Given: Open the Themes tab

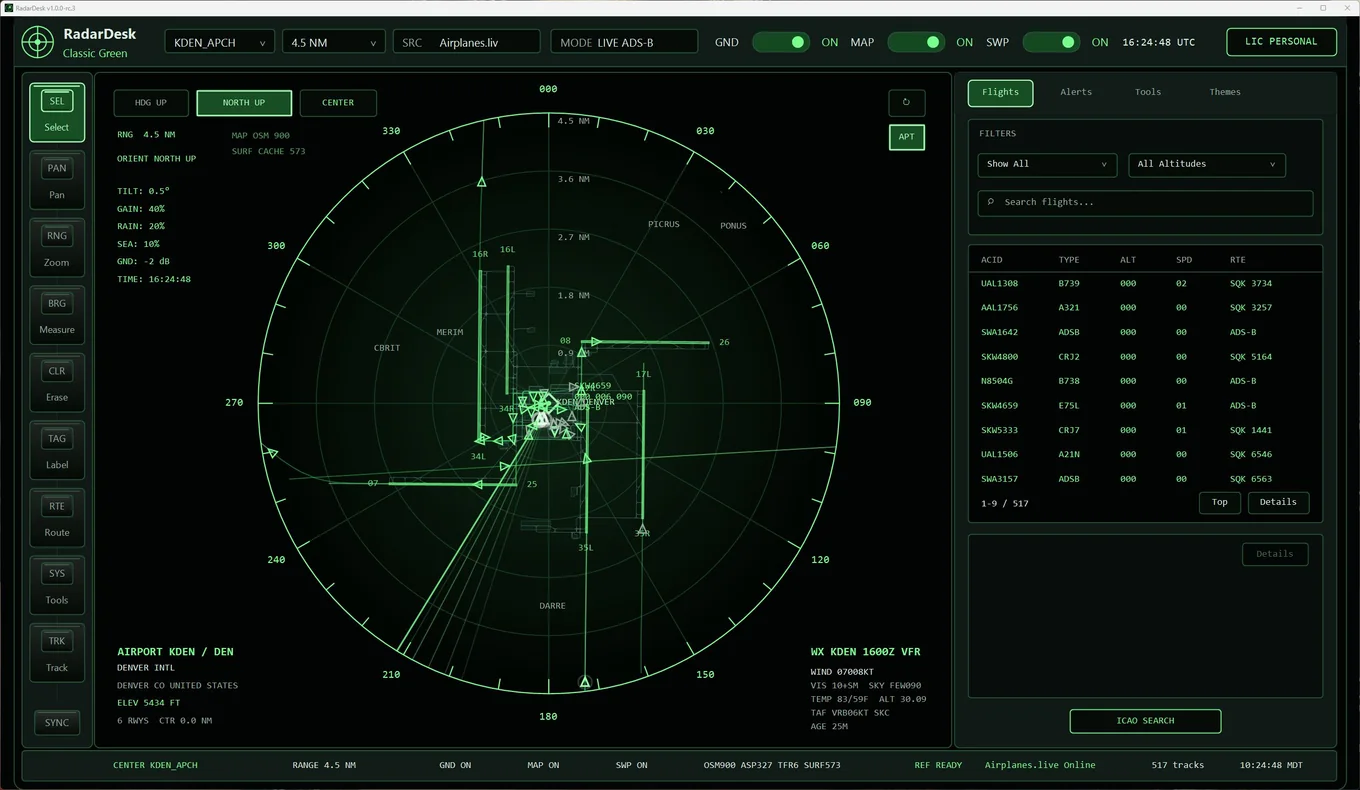Looking at the screenshot, I should [1225, 92].
